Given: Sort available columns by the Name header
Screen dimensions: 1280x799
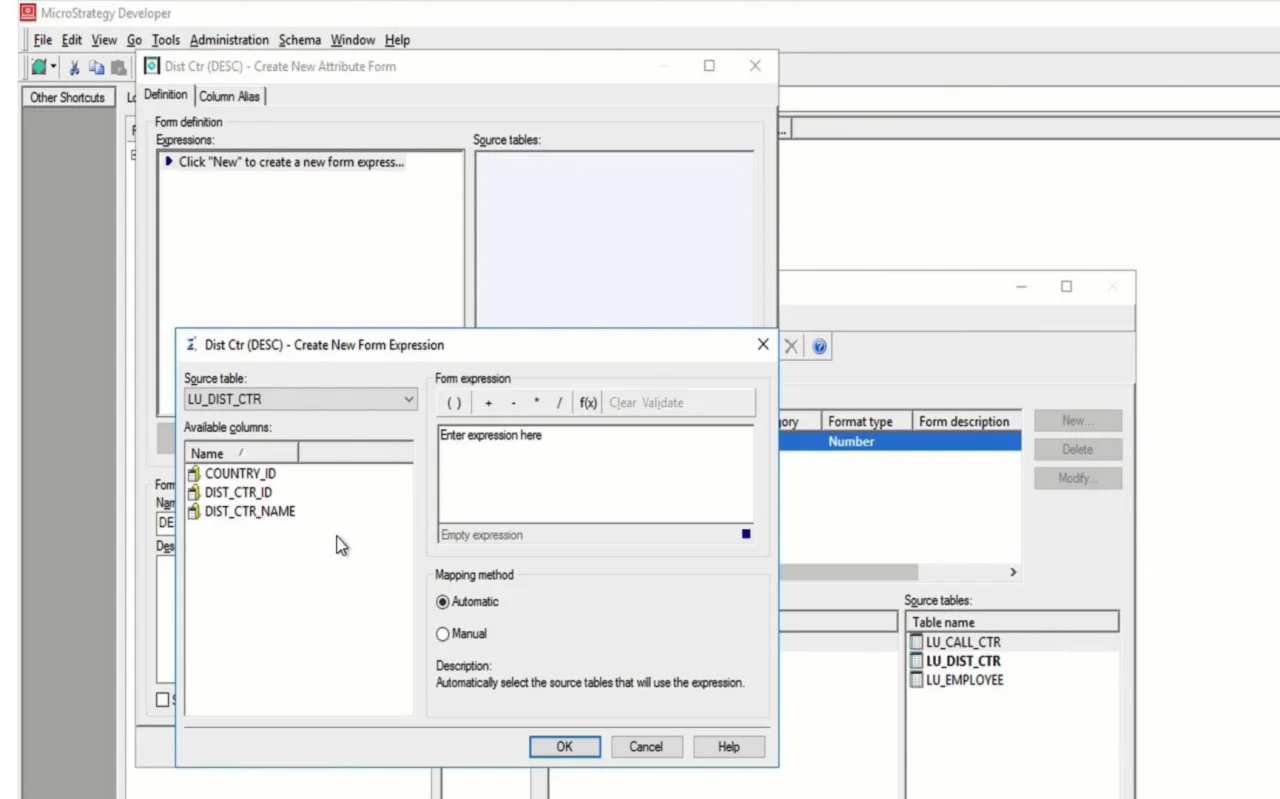Looking at the screenshot, I should [x=241, y=453].
